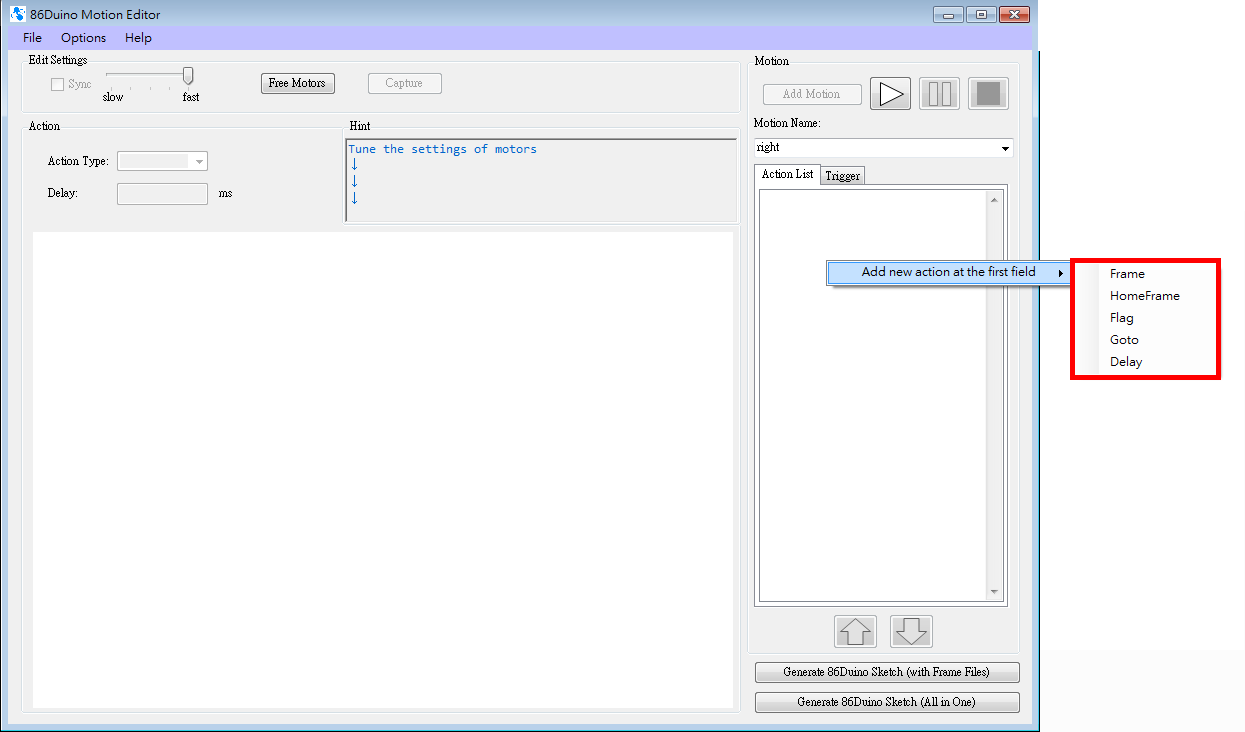Click the Action List scroll up arrow
This screenshot has height=732, width=1245.
click(994, 200)
